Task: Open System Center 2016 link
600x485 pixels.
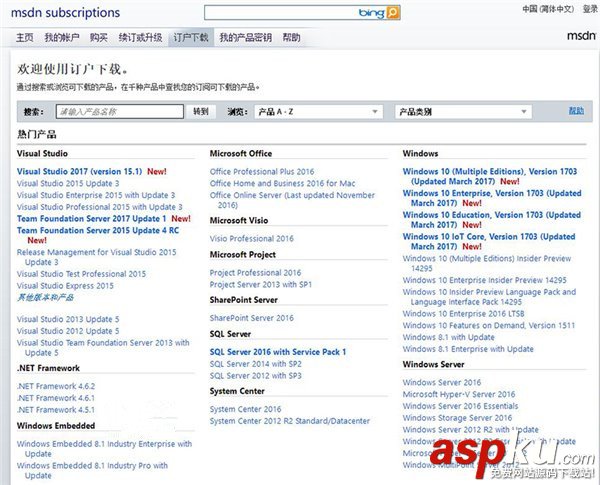Action: pyautogui.click(x=246, y=409)
